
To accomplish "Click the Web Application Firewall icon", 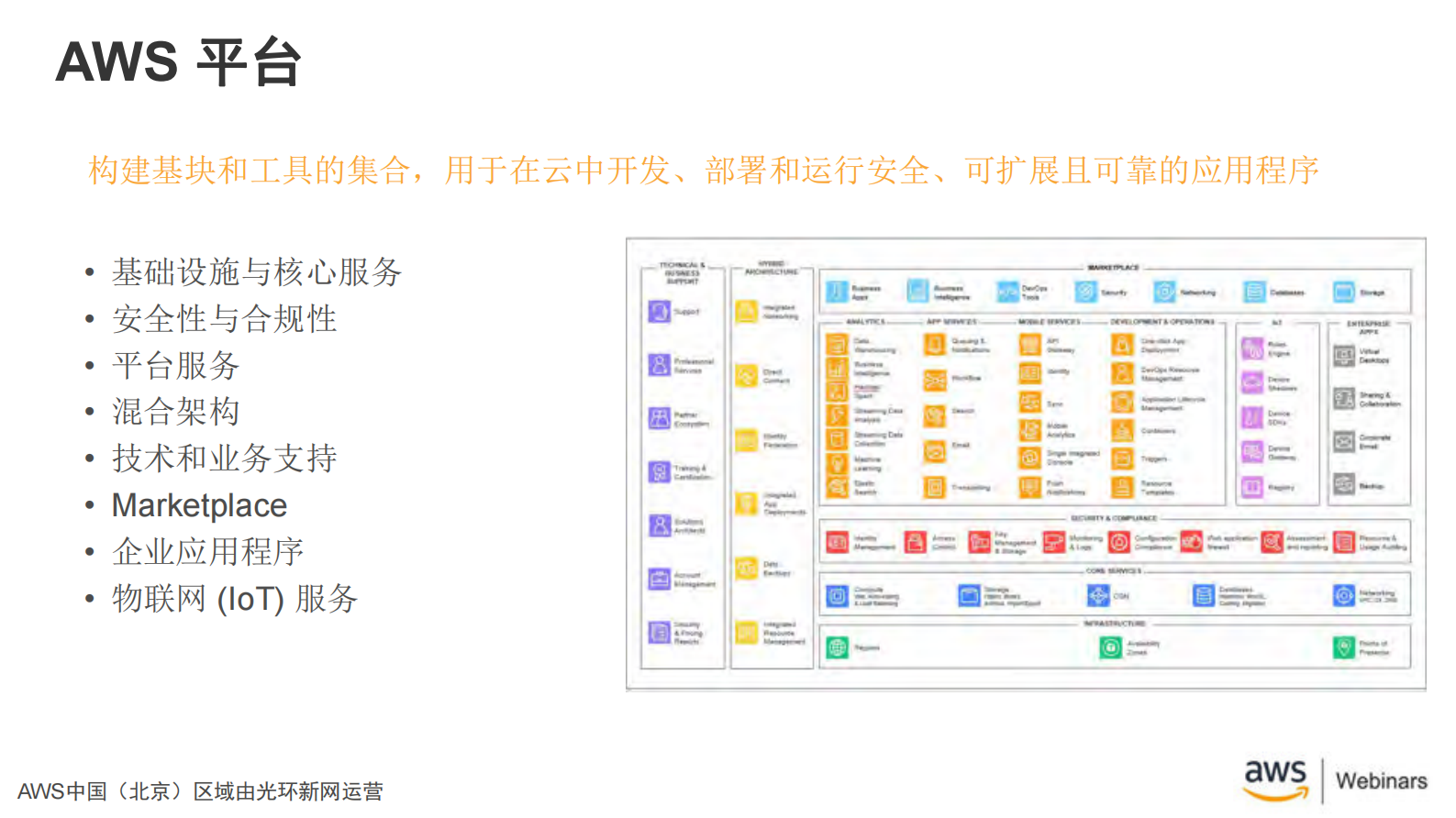I will pos(1191,542).
